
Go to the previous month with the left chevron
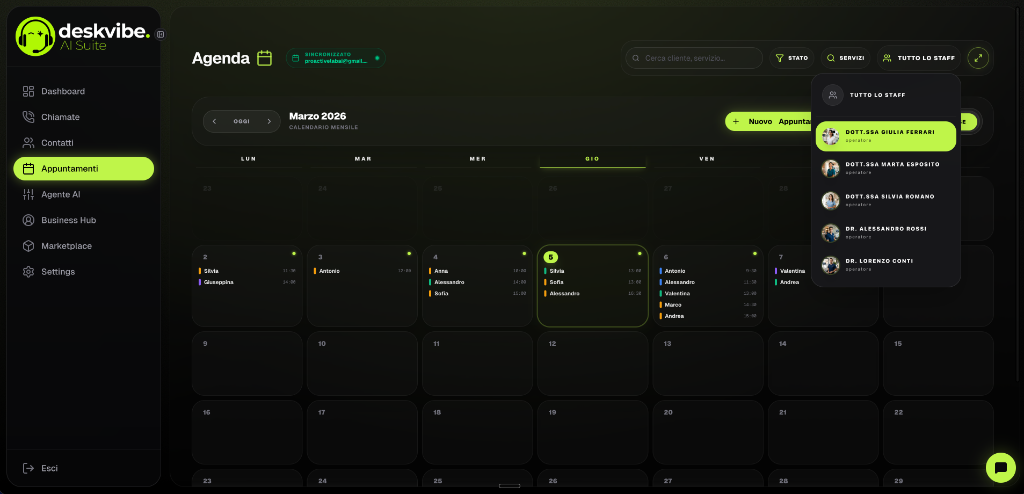click(214, 122)
